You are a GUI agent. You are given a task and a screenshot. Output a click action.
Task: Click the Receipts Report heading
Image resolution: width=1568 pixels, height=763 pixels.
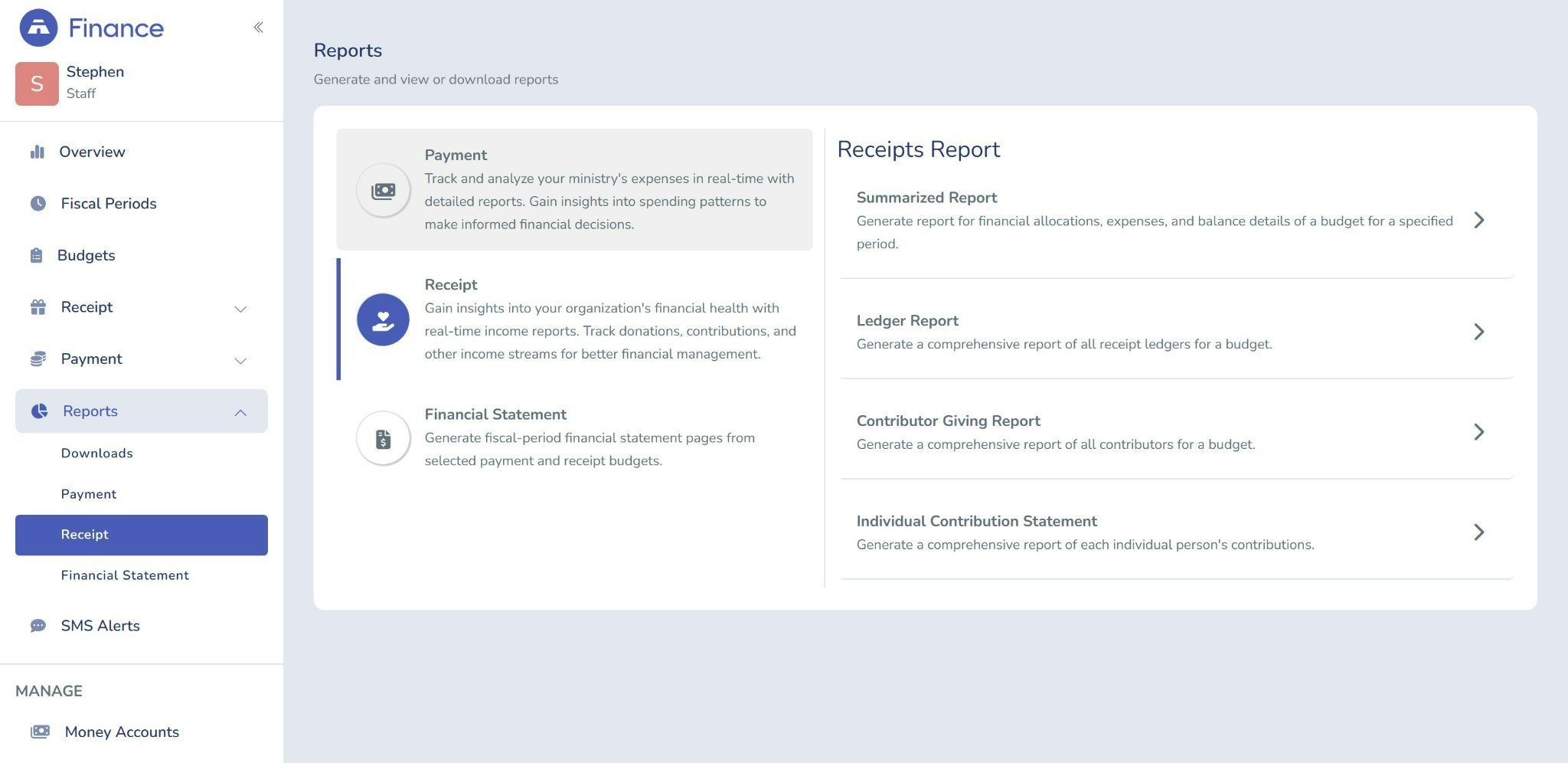(918, 149)
